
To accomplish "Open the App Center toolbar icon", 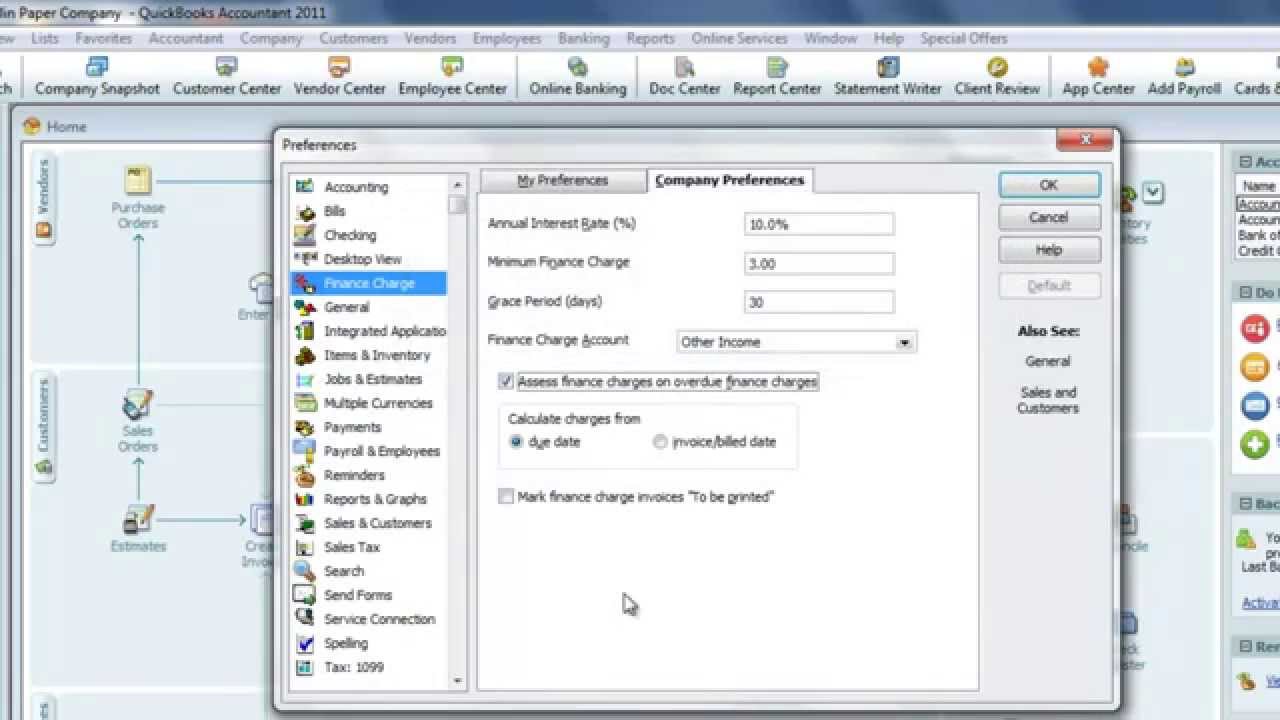I will [1098, 77].
